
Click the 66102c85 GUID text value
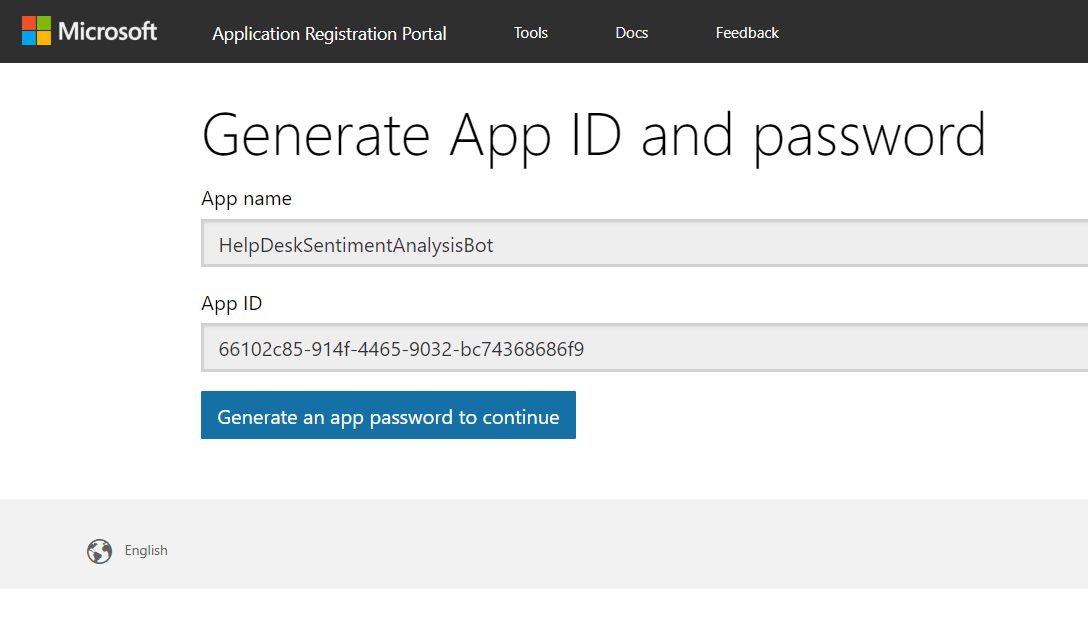pos(401,349)
